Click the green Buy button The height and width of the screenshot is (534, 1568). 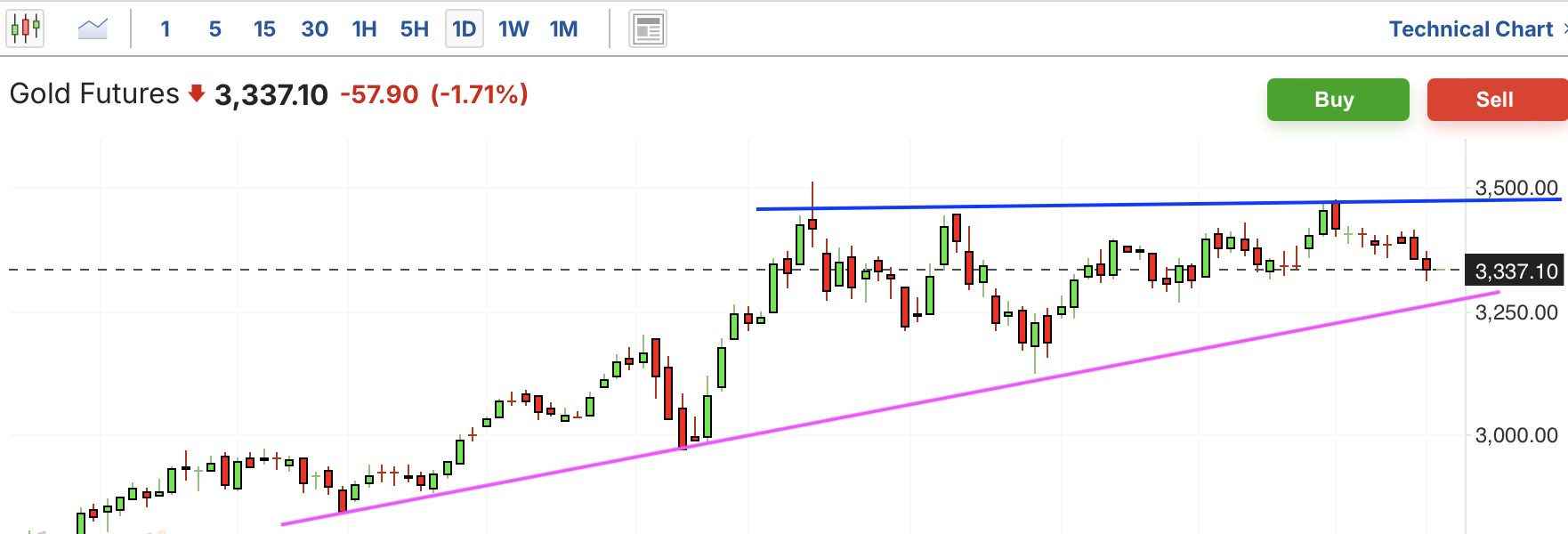[1338, 100]
